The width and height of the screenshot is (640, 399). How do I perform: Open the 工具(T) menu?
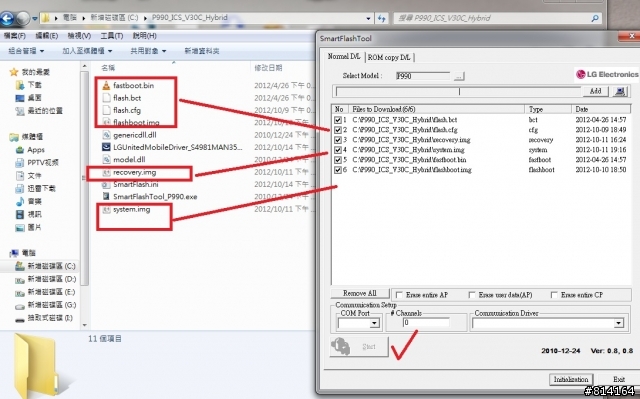(x=112, y=36)
